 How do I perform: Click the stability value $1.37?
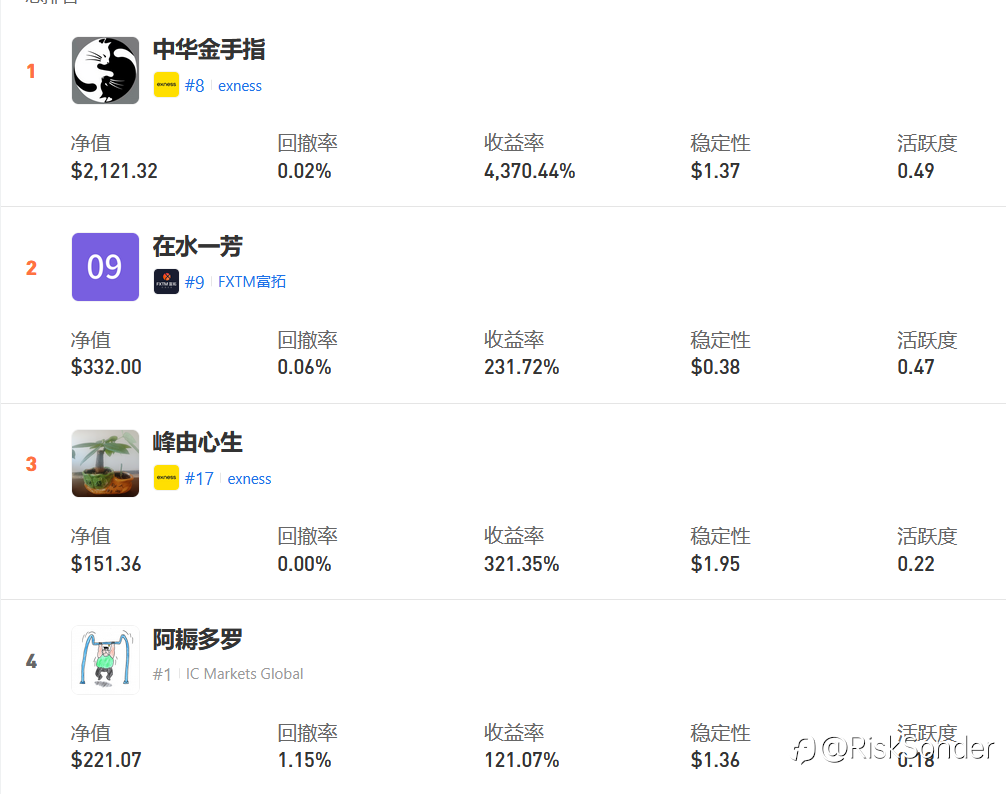tap(715, 171)
